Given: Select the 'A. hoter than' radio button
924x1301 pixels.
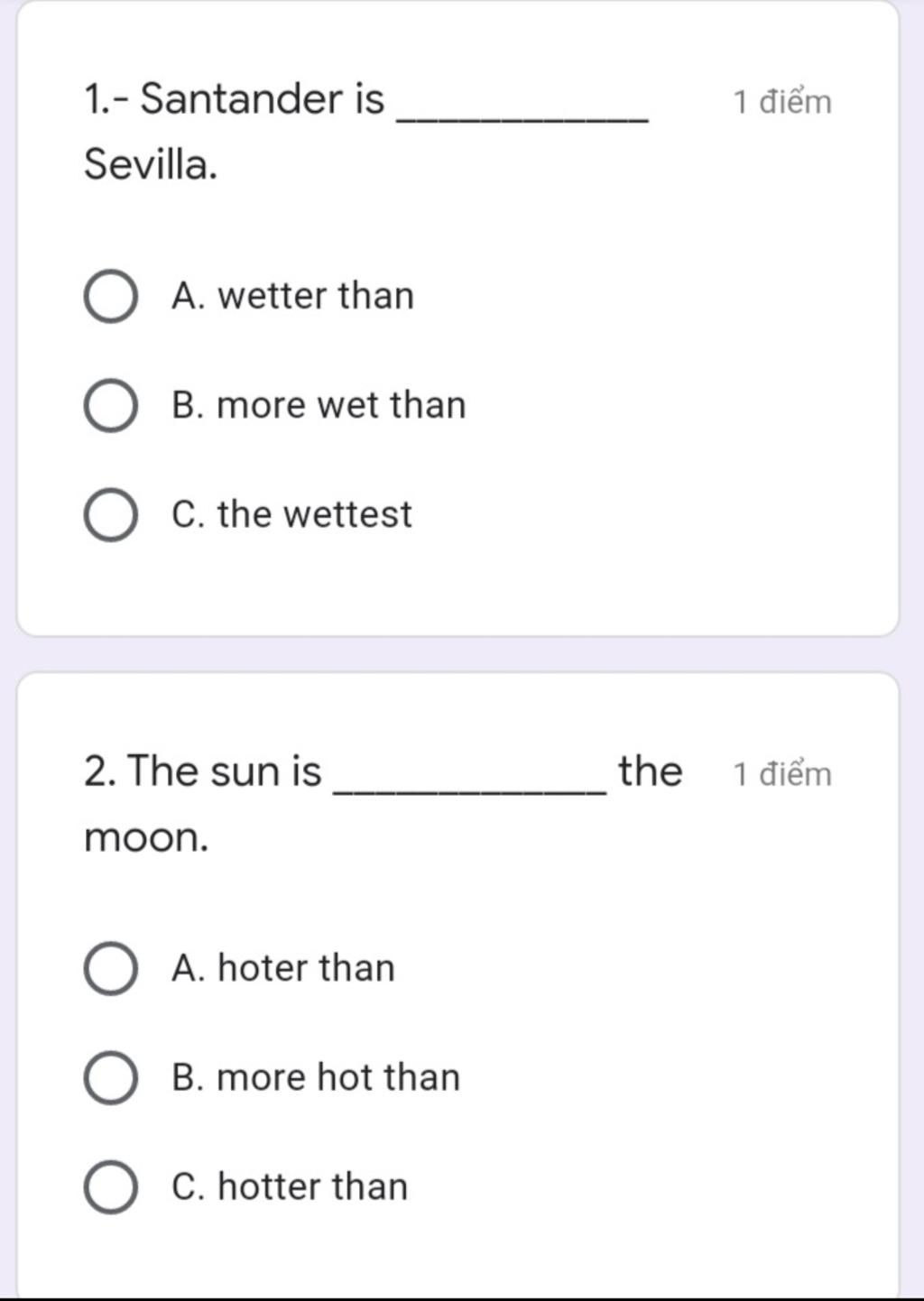Looking at the screenshot, I should pyautogui.click(x=111, y=969).
